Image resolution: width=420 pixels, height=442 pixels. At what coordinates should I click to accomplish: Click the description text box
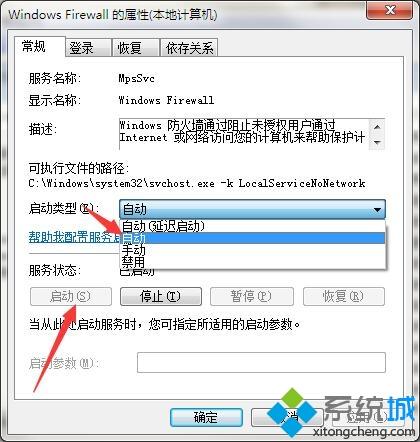244,134
